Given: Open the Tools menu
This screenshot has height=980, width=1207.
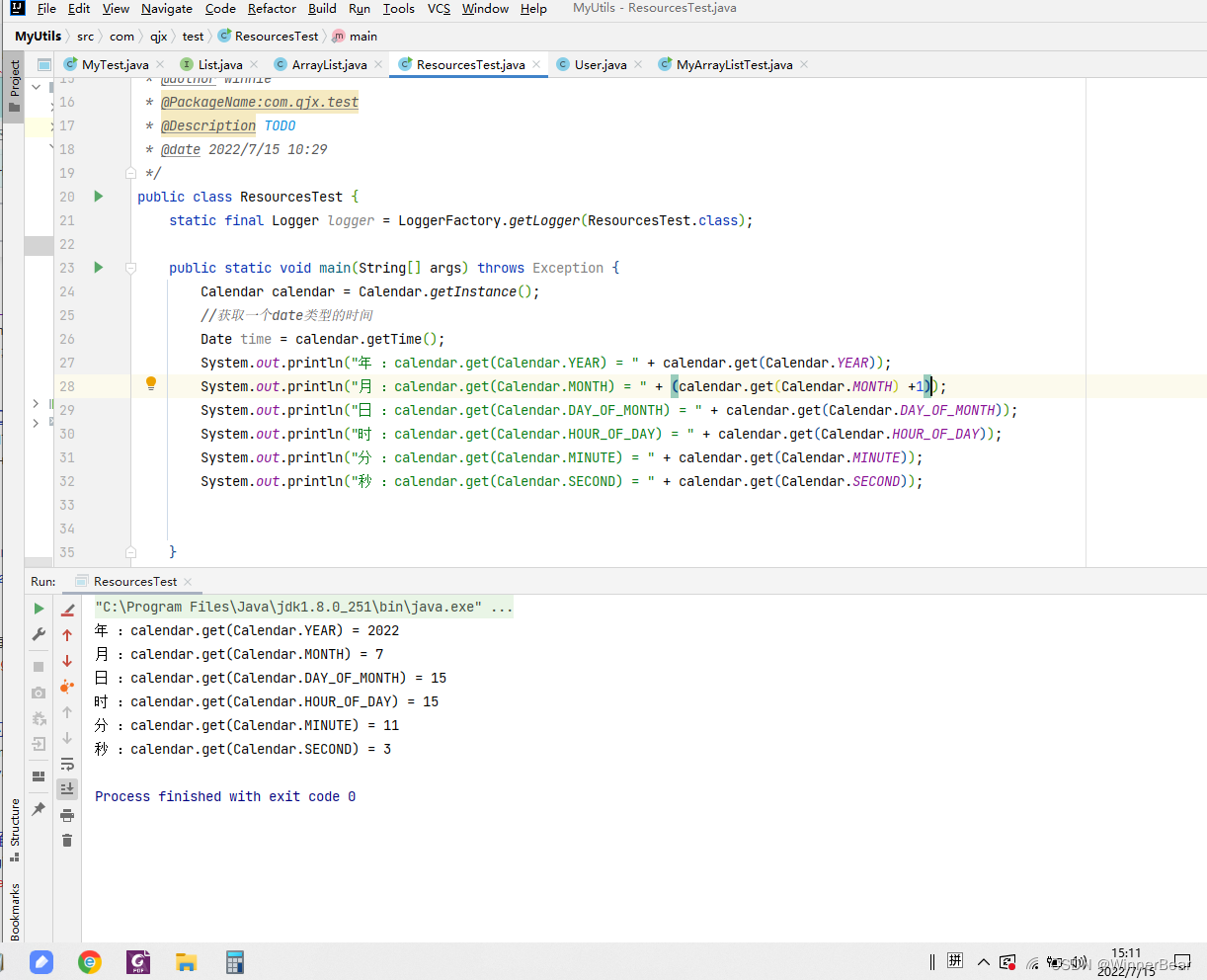Looking at the screenshot, I should (399, 9).
